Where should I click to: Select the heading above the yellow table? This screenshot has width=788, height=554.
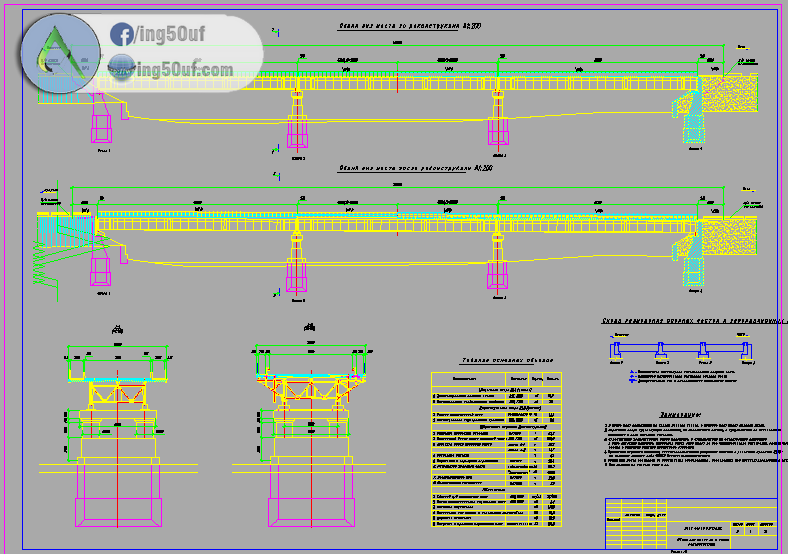coord(507,360)
